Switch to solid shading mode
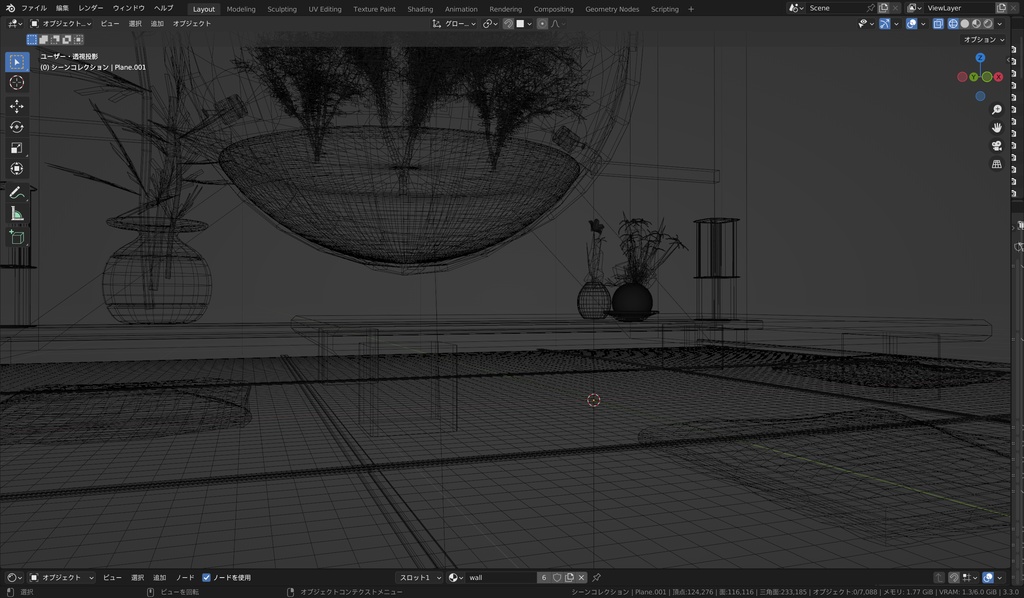Screen dimensions: 1024x598 point(965,24)
